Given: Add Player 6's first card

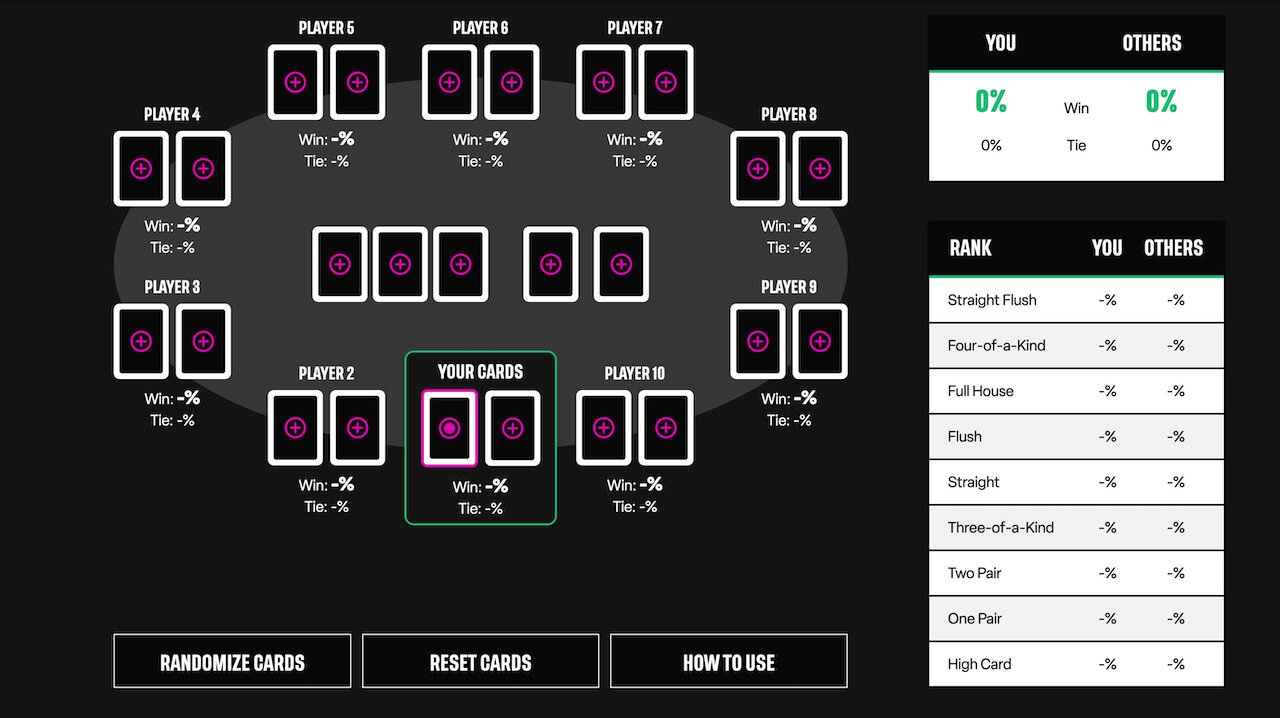Looking at the screenshot, I should tap(449, 82).
